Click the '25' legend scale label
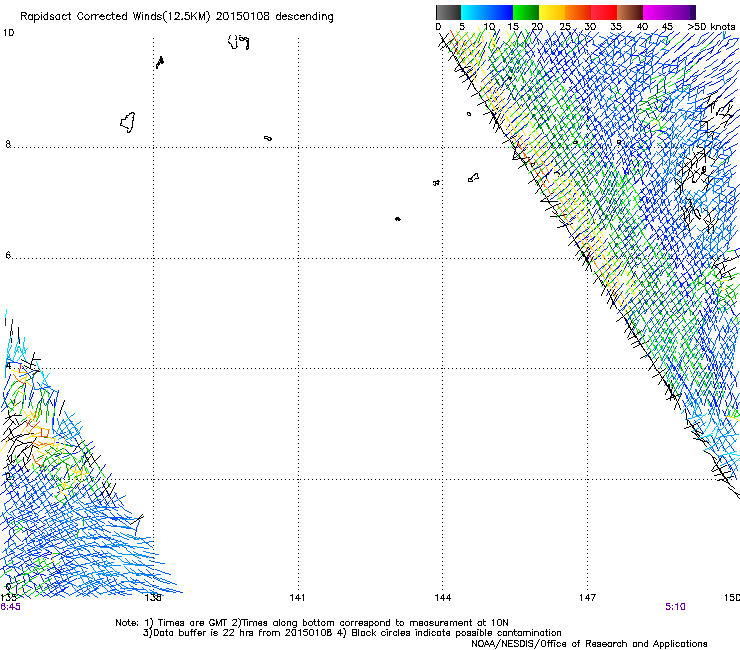This screenshot has width=740, height=650. (x=565, y=26)
